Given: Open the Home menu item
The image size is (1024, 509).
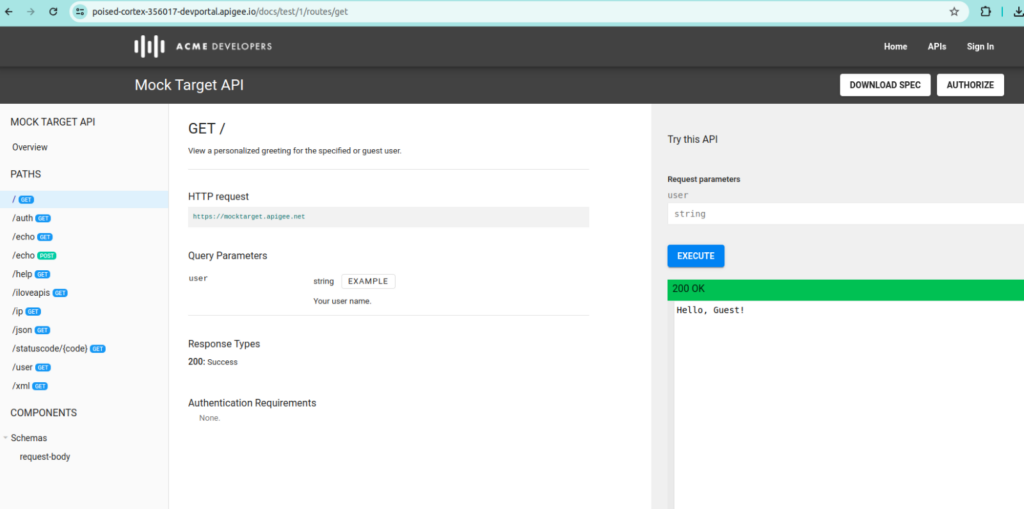Looking at the screenshot, I should coord(895,46).
